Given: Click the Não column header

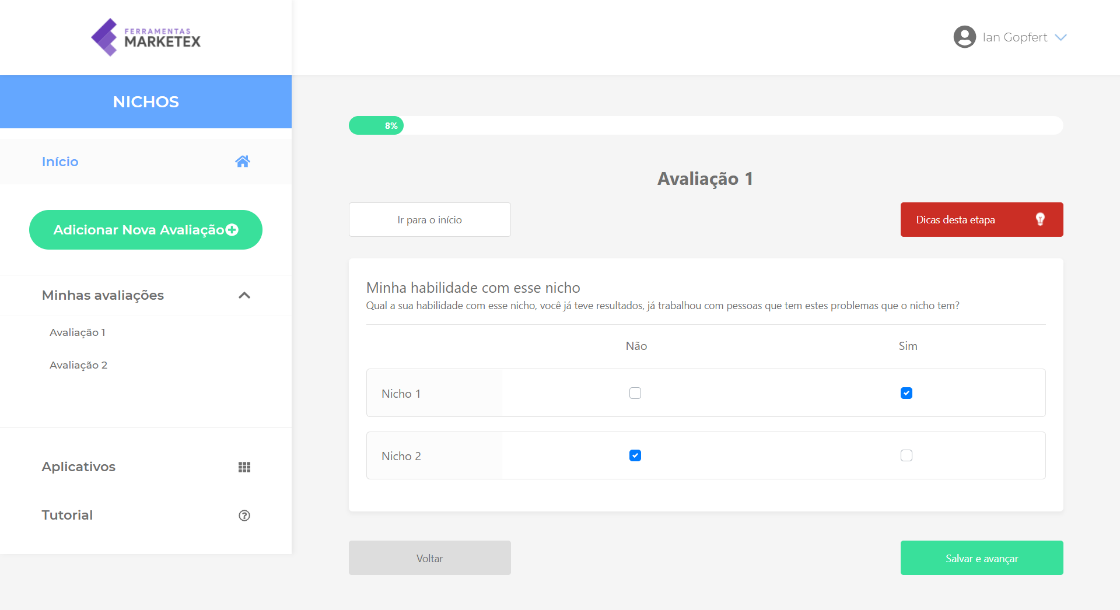Looking at the screenshot, I should 636,346.
